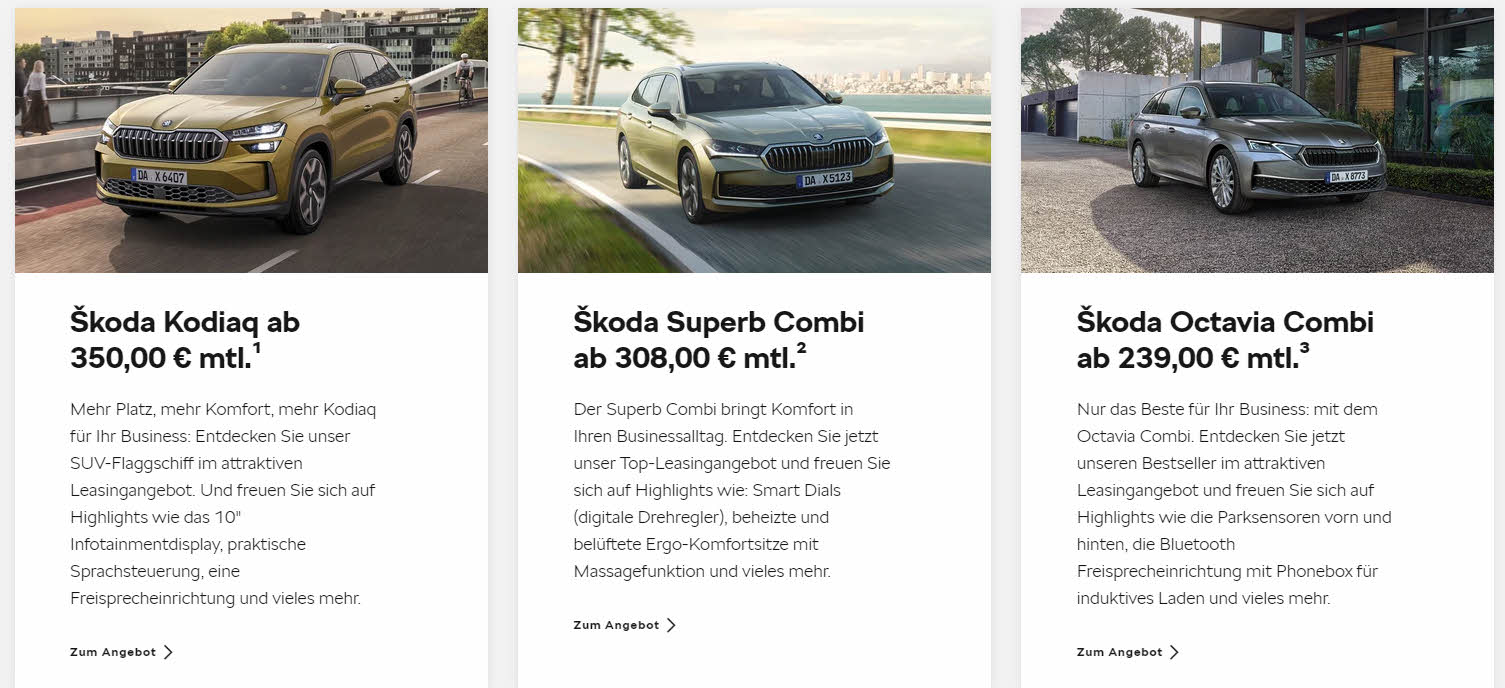Select the yellow Škoda Kodiaq photo
This screenshot has height=688, width=1505.
click(x=251, y=140)
